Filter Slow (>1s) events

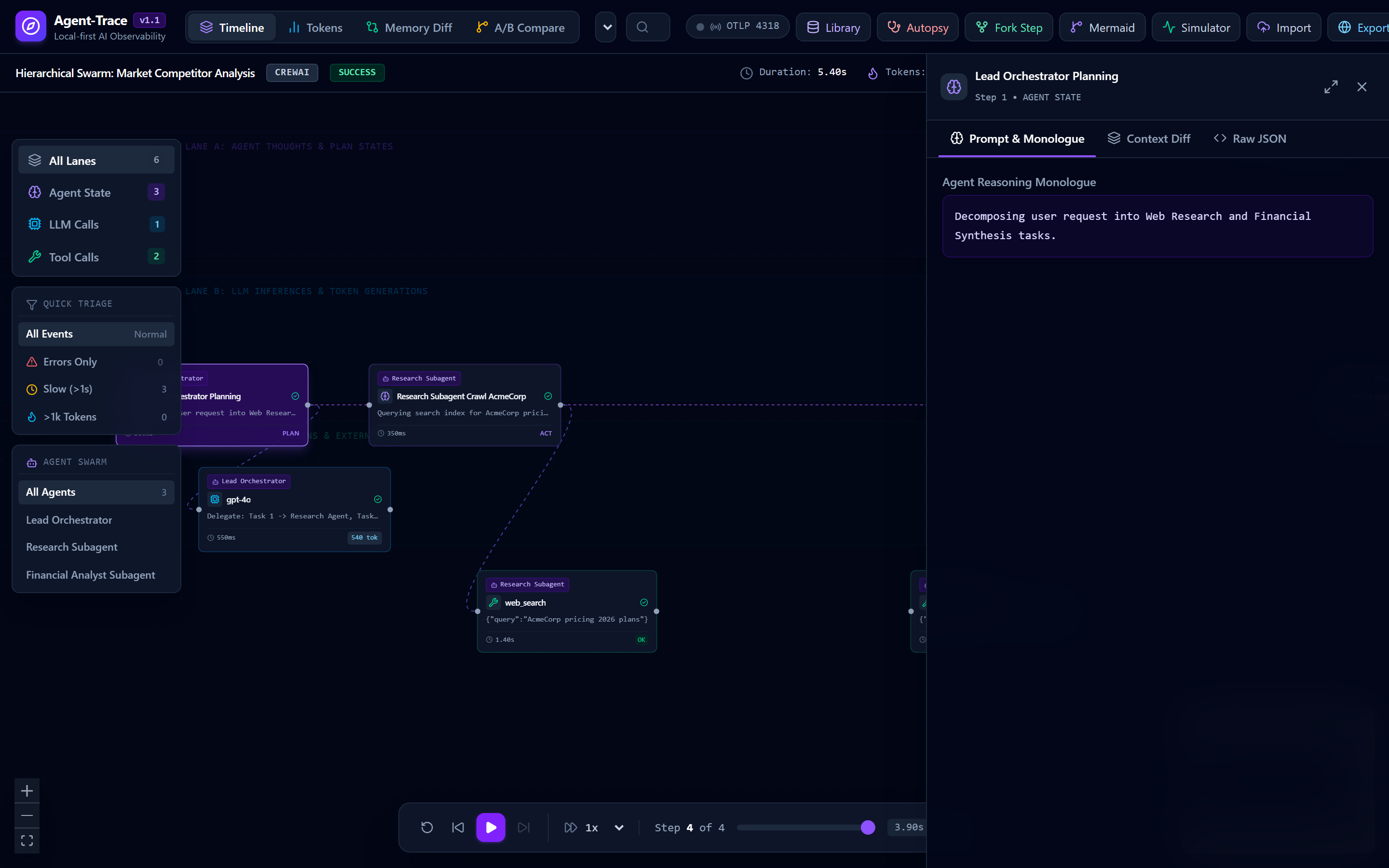click(96, 389)
